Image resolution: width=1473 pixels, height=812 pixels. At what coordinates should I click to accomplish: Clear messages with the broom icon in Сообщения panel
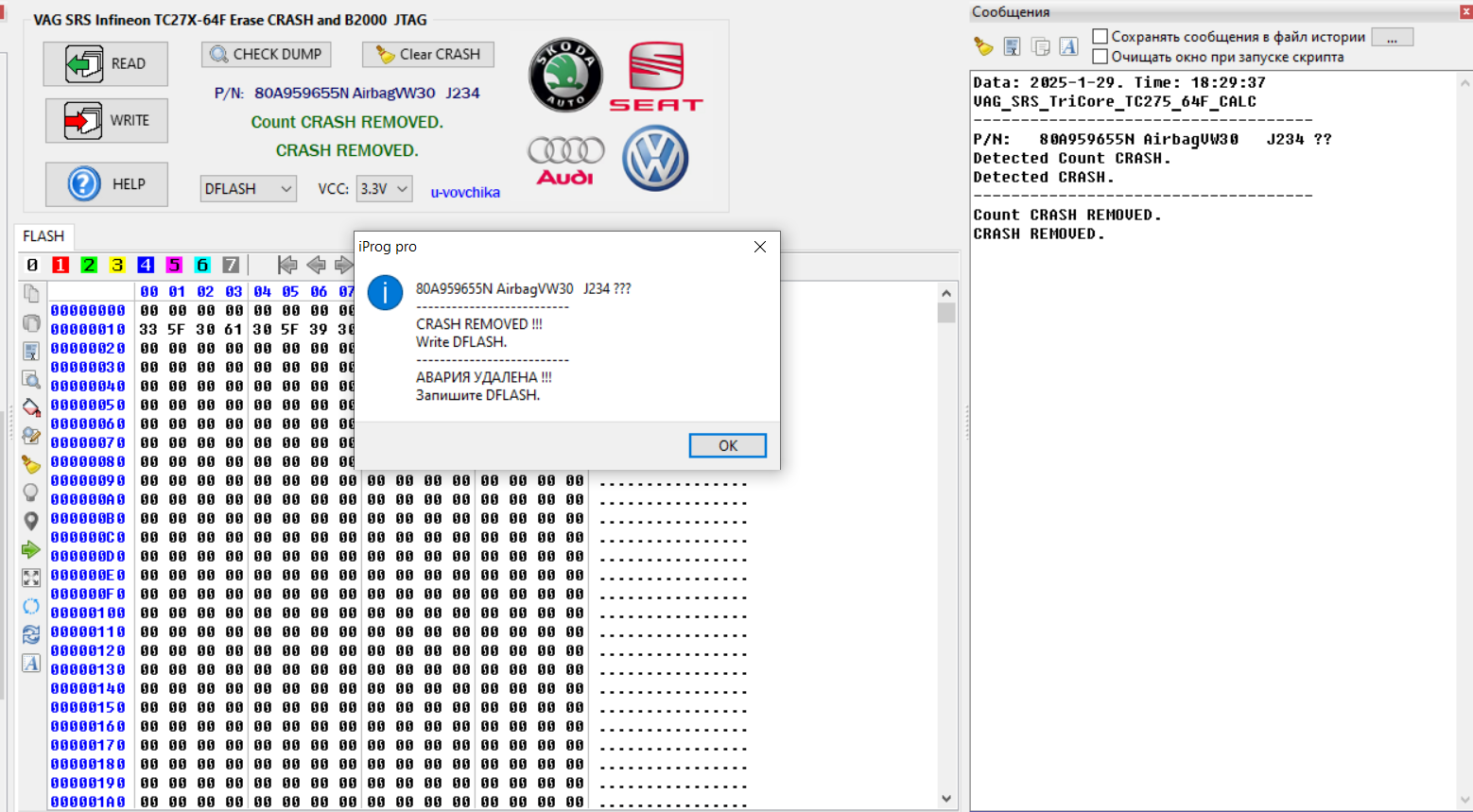pos(983,46)
